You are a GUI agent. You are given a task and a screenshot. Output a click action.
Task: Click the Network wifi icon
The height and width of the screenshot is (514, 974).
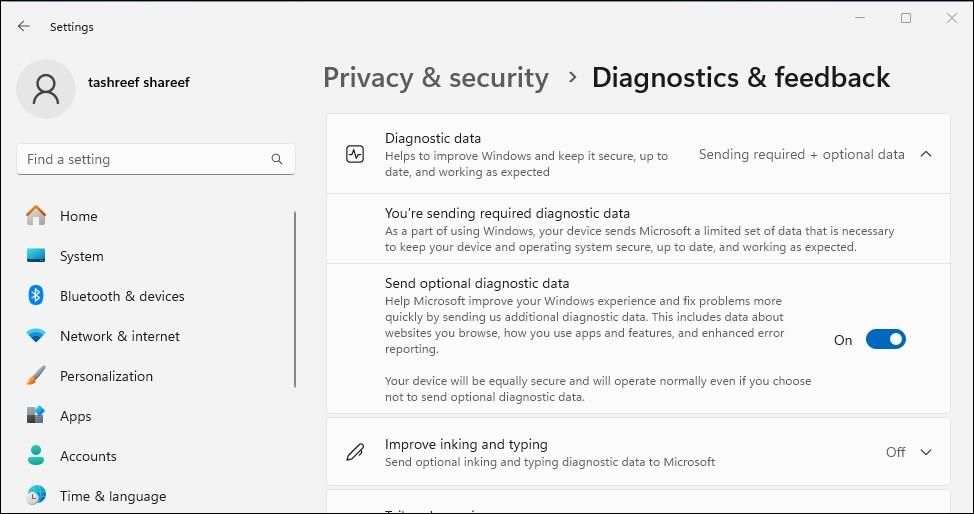pyautogui.click(x=36, y=336)
